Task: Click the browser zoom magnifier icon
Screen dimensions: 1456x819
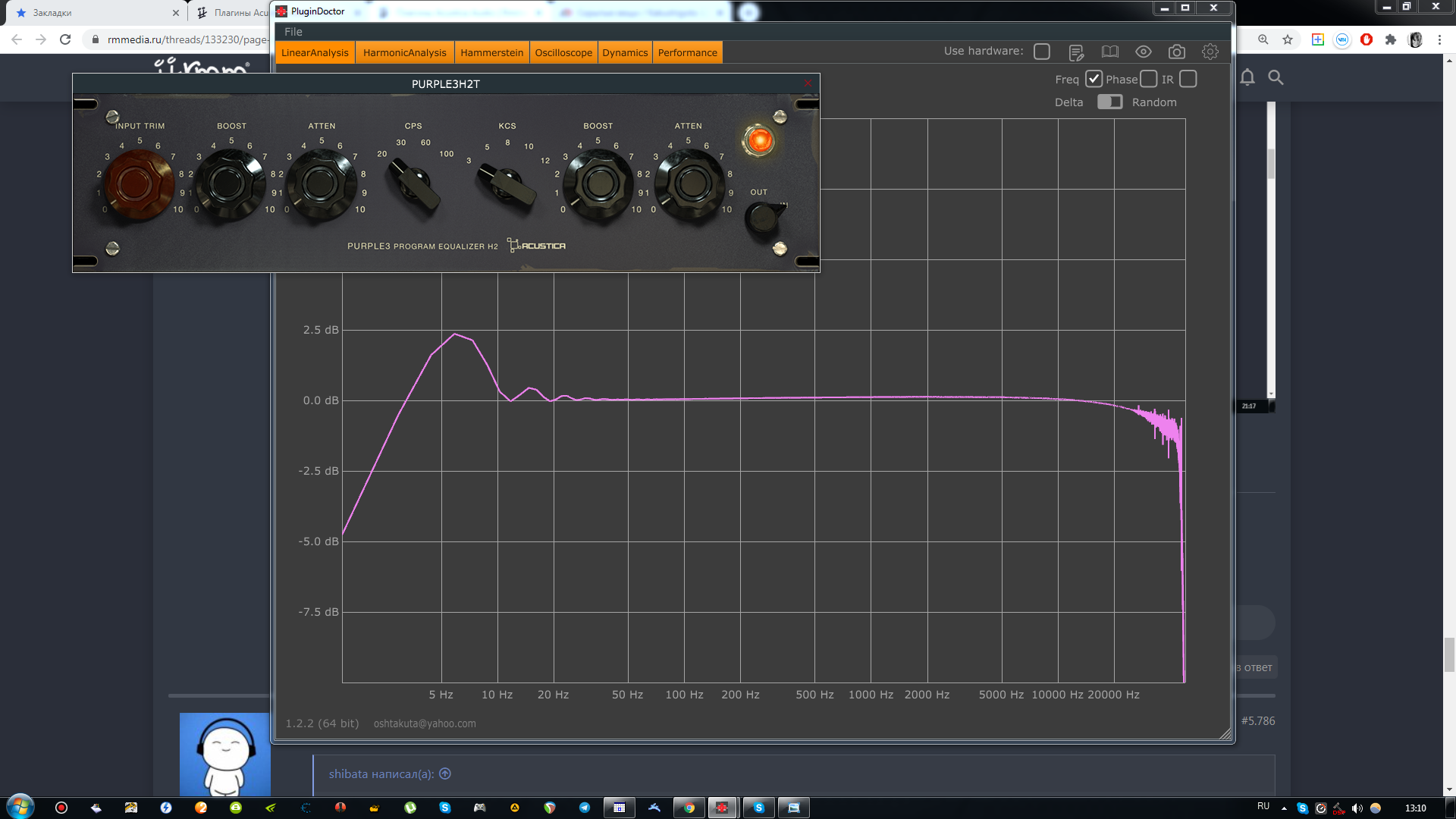Action: coord(1263,39)
